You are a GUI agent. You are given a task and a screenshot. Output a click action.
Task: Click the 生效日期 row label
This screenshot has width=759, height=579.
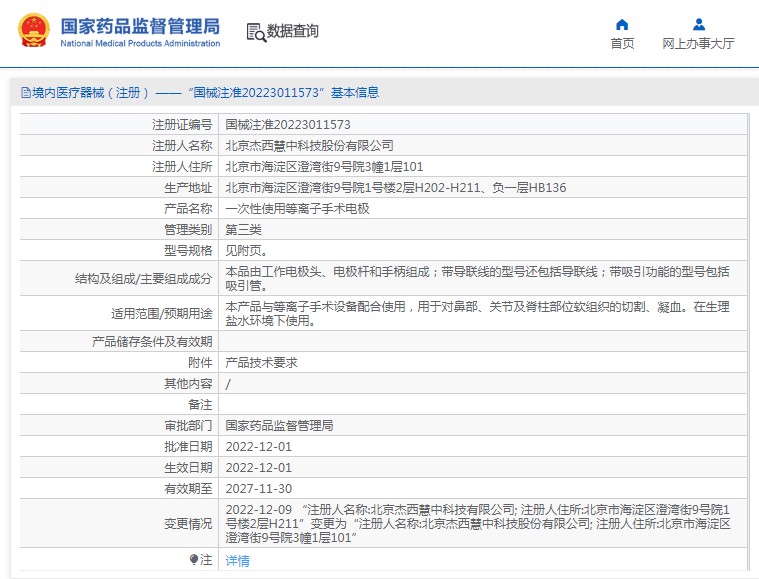click(188, 468)
